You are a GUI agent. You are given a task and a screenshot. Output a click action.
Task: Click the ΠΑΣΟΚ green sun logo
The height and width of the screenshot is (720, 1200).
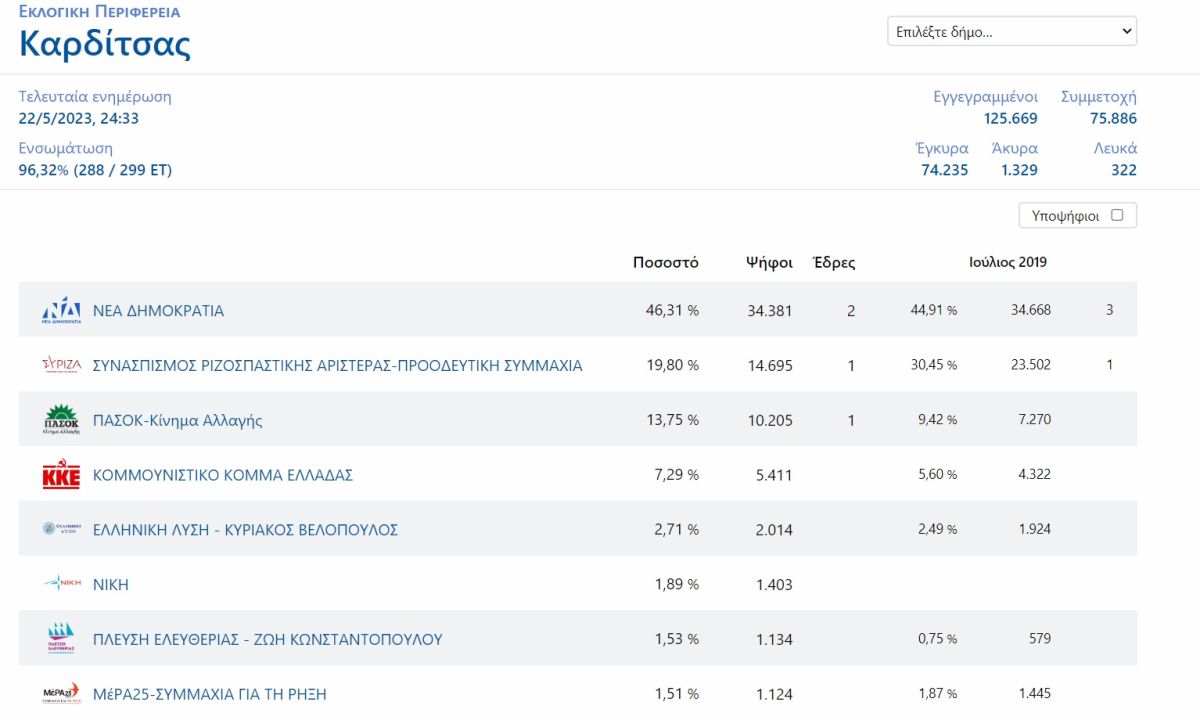[61, 420]
